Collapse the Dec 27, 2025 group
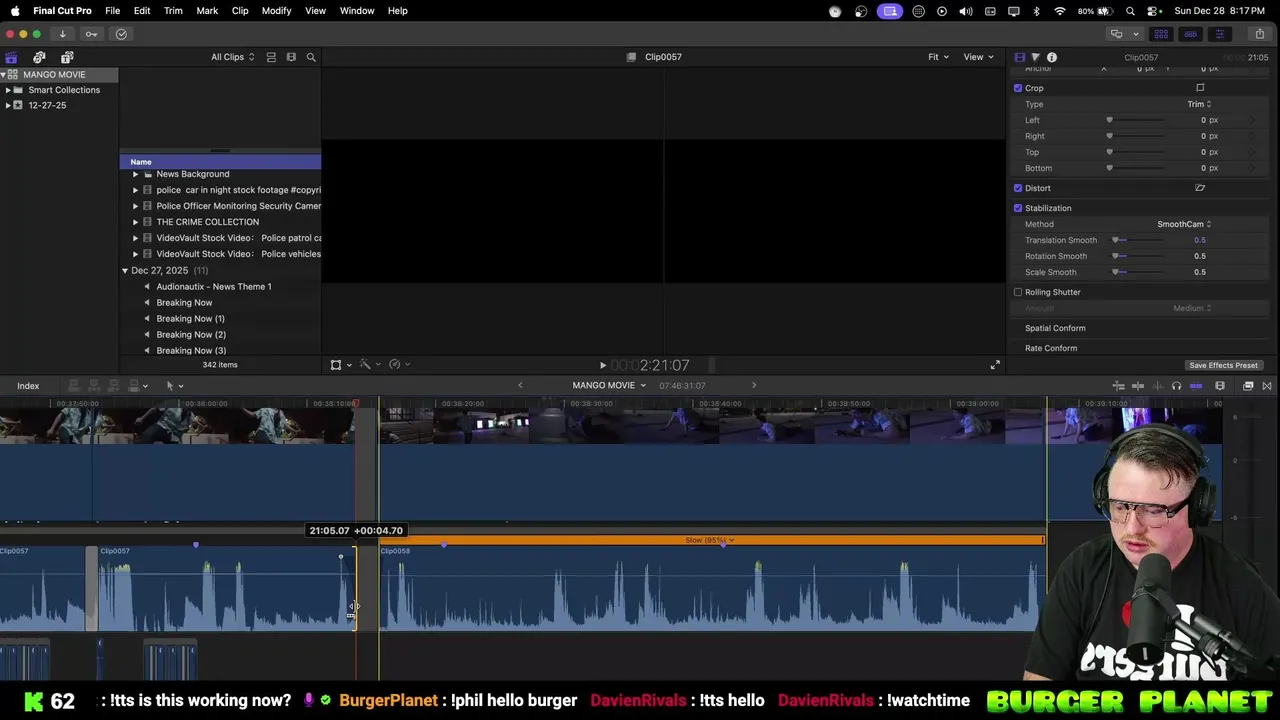This screenshot has width=1280, height=720. (125, 271)
